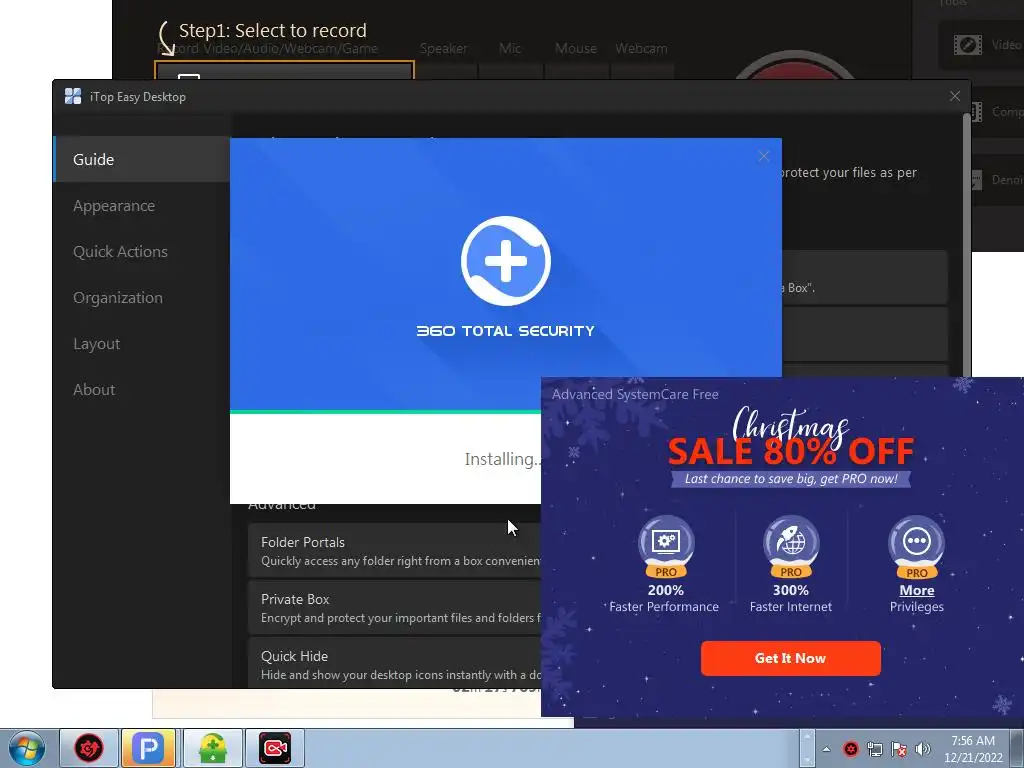Viewport: 1024px width, 768px height.
Task: Open the volume speaker tray icon
Action: (x=923, y=749)
